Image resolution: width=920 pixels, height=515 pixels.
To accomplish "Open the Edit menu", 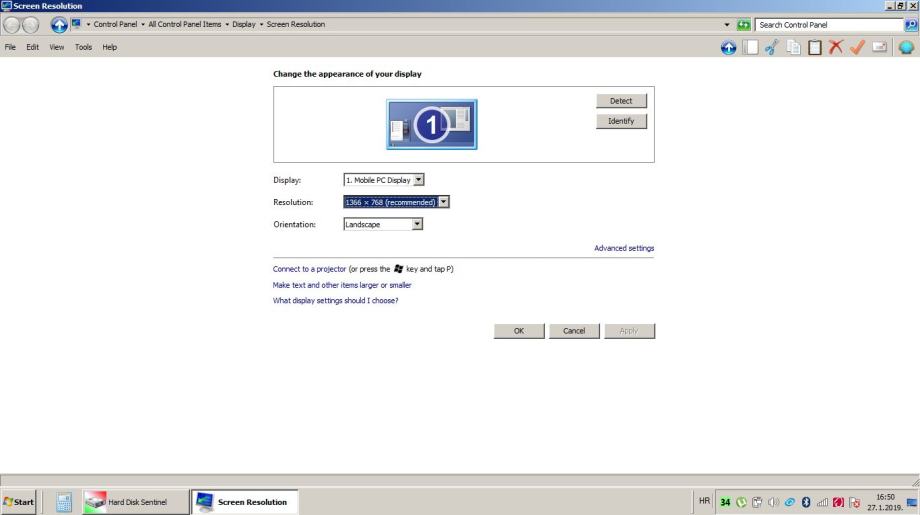I will [32, 47].
